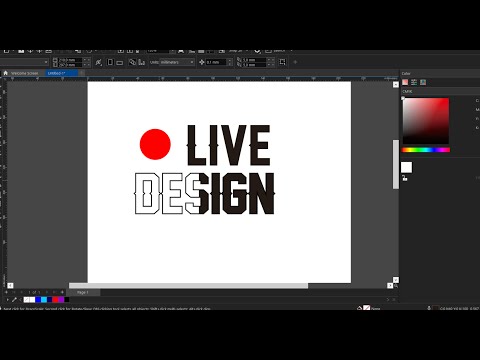
Task: Expand the document palette flyout arrow
Action: tap(7, 300)
